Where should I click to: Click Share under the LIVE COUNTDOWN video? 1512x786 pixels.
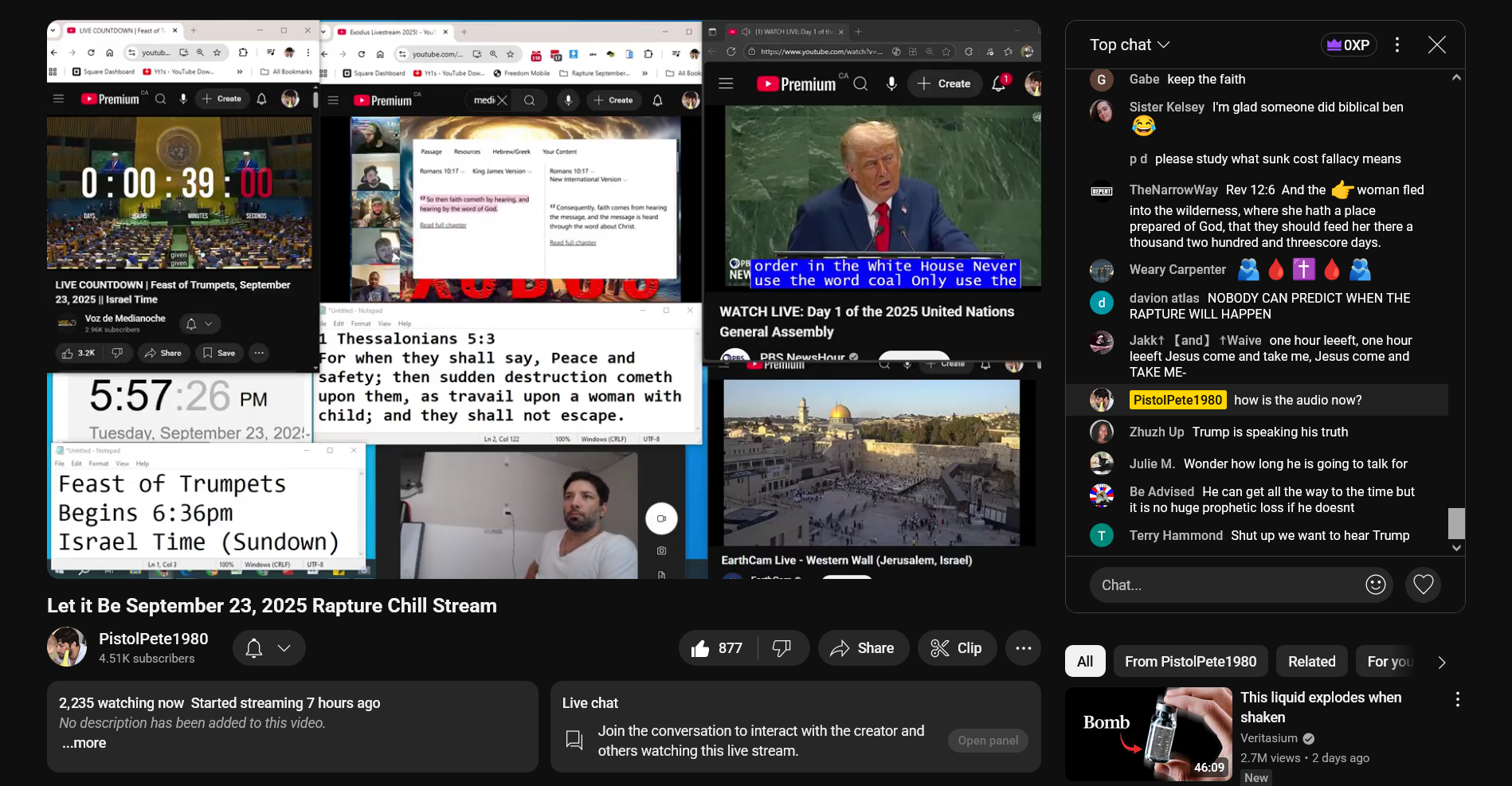tap(163, 353)
